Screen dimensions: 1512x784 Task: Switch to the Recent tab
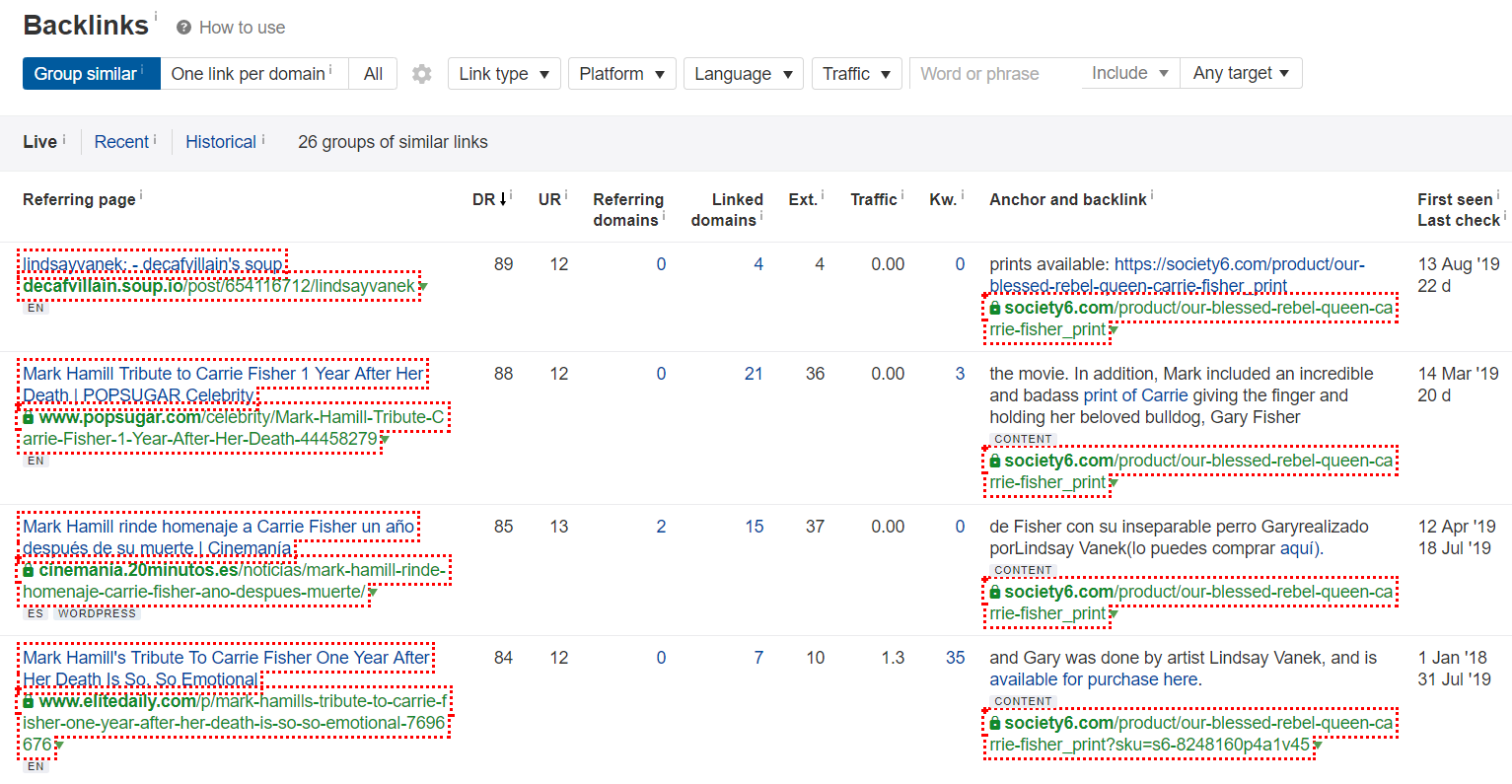122,141
